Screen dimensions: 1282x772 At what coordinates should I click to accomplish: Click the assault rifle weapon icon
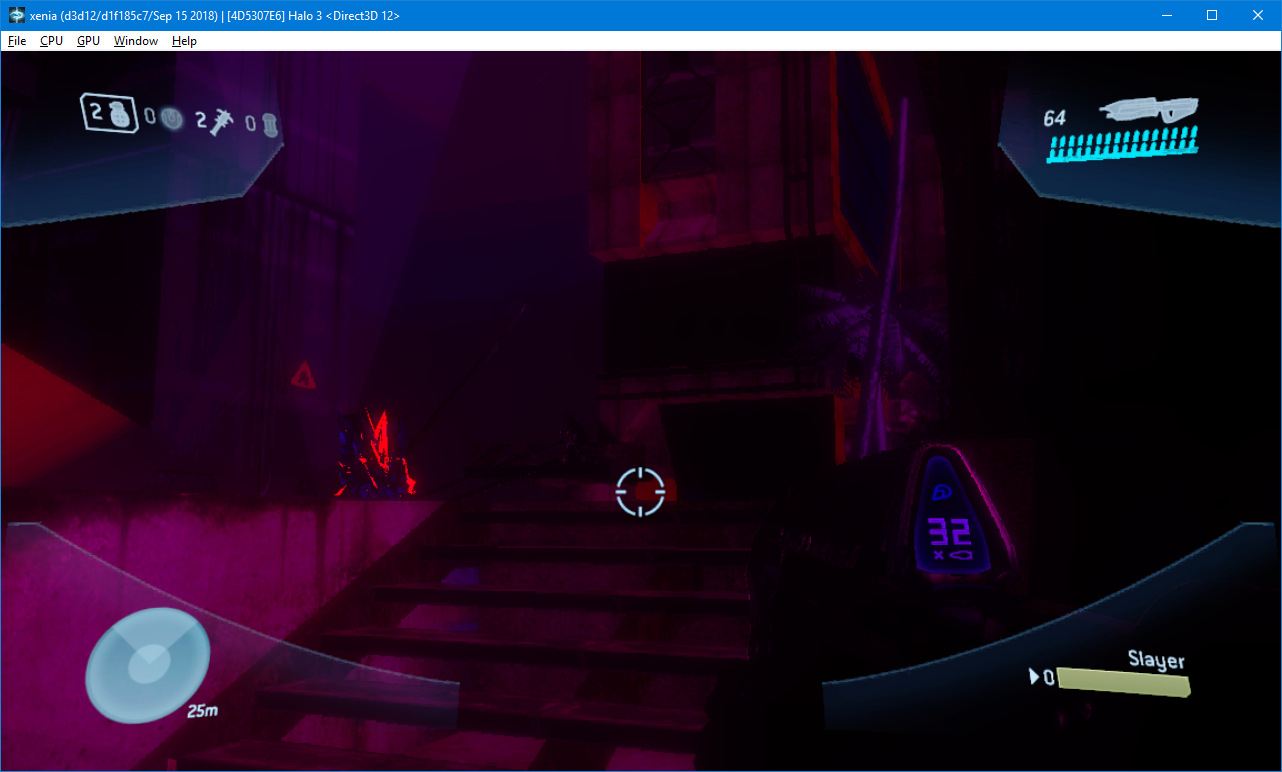click(1148, 110)
